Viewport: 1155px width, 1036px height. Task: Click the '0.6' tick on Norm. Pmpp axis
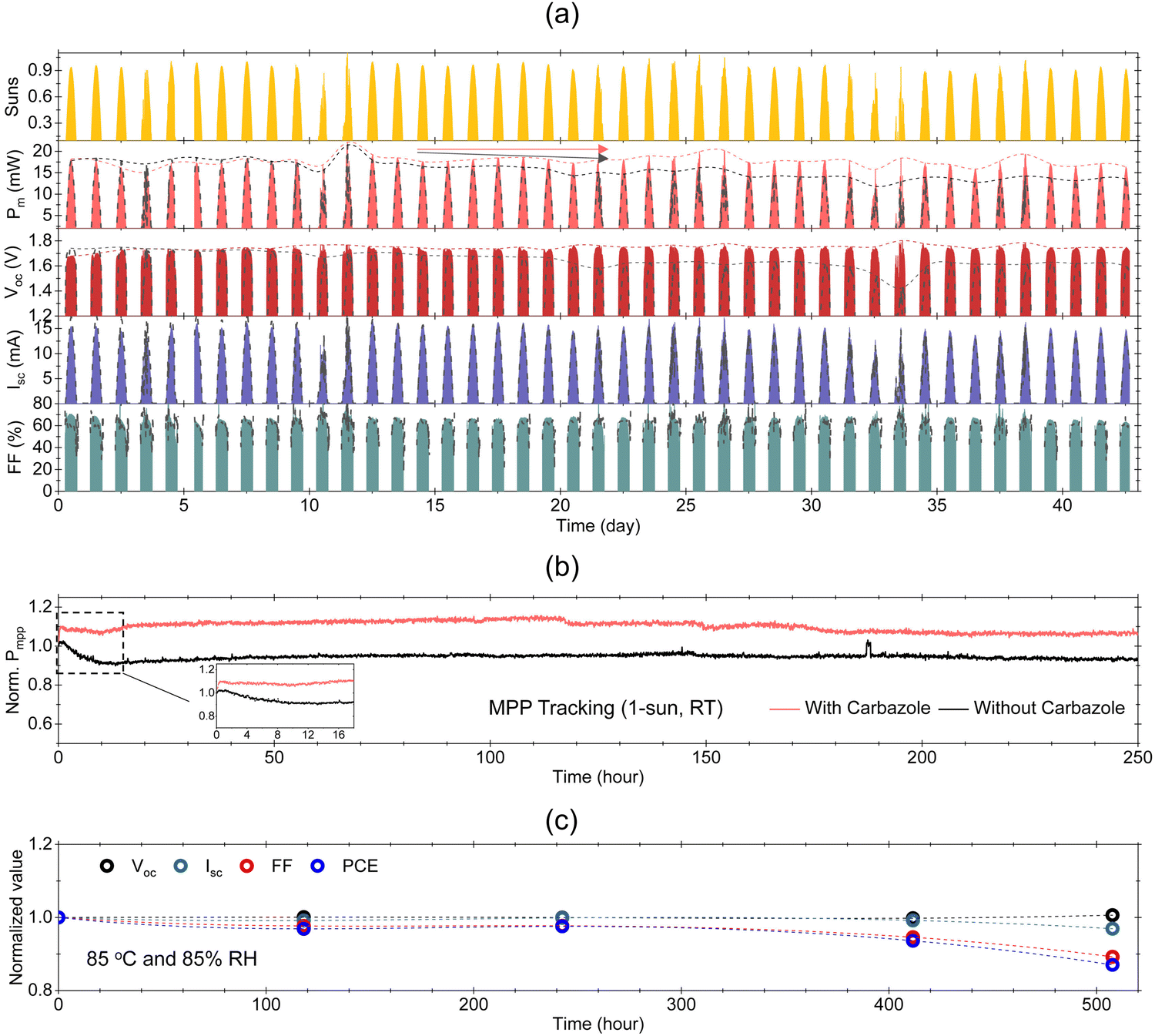point(41,723)
